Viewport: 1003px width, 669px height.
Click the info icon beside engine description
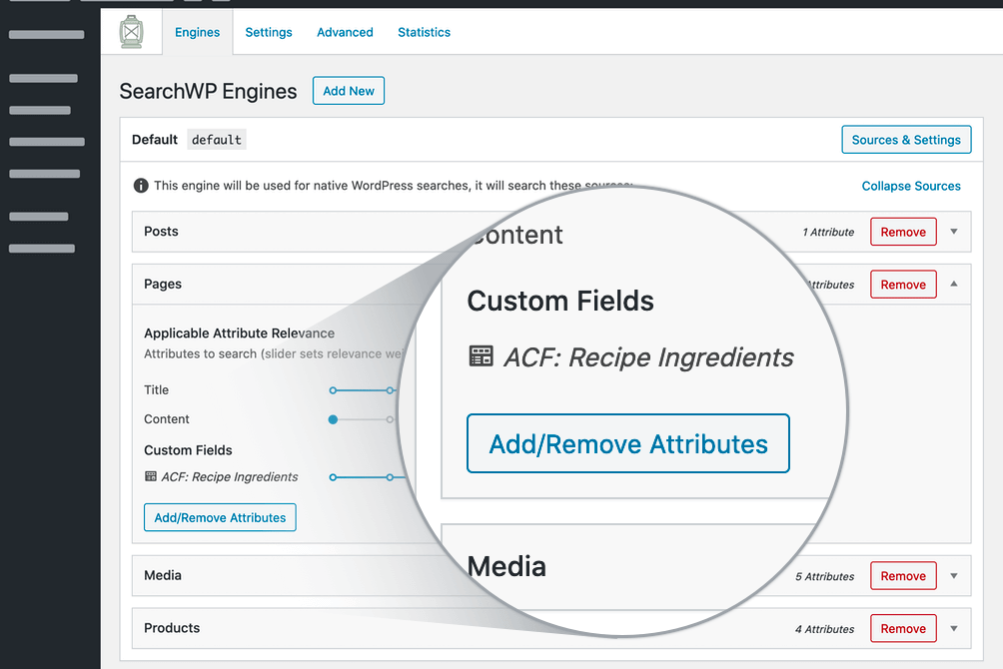pos(141,186)
